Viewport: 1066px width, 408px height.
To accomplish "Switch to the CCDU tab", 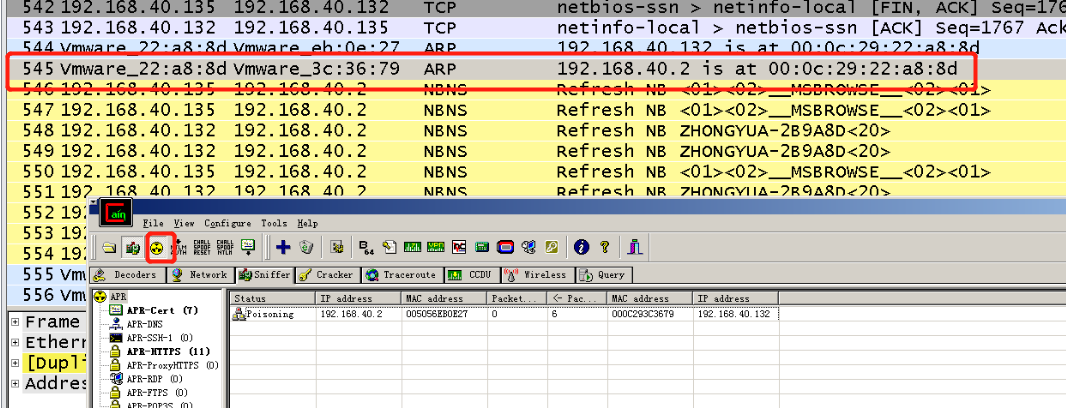I will (471, 275).
